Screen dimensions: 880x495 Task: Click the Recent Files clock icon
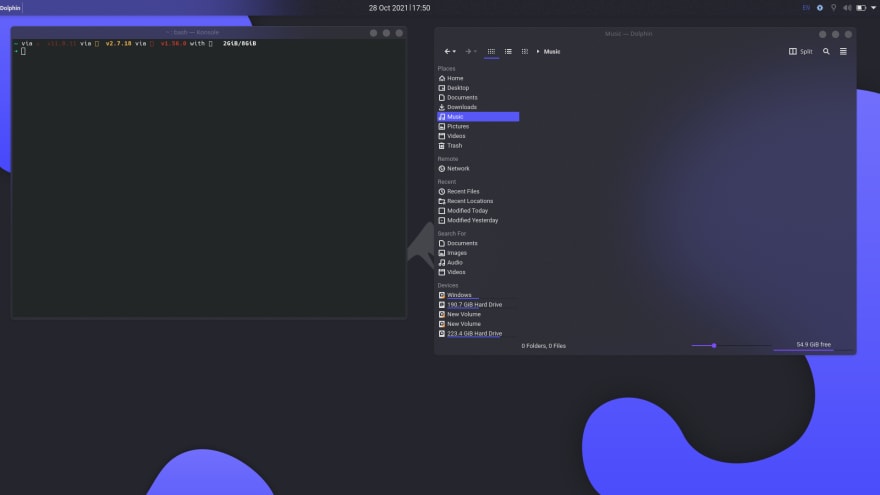point(442,191)
